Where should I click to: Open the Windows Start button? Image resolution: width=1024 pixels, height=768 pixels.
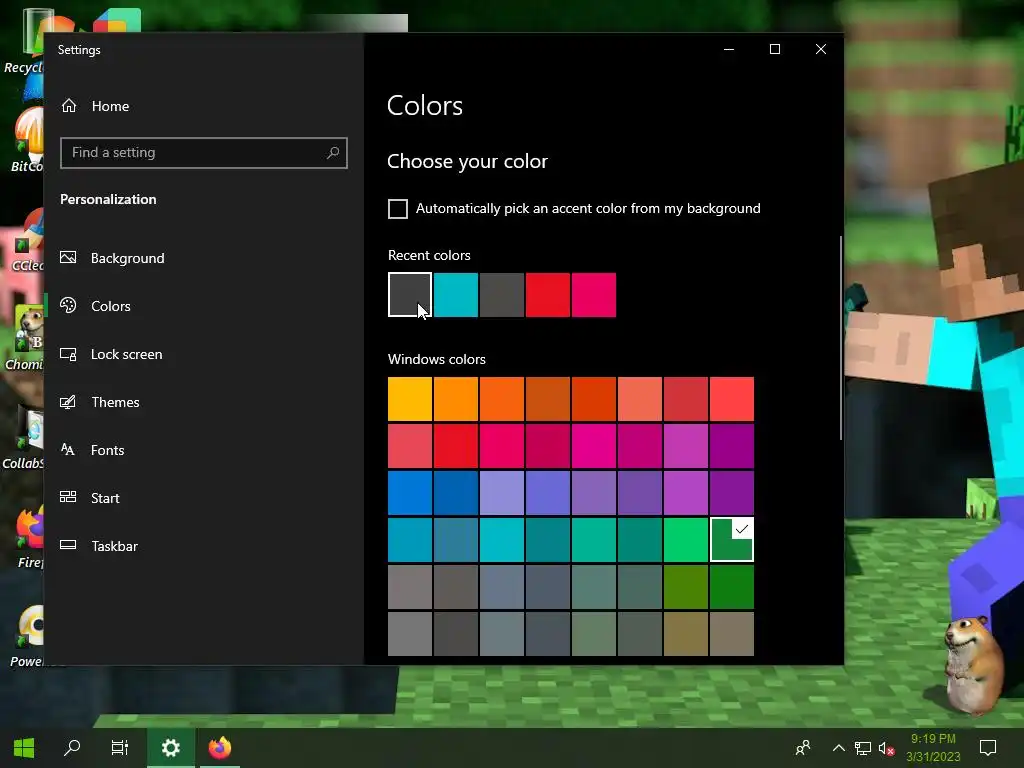(24, 748)
